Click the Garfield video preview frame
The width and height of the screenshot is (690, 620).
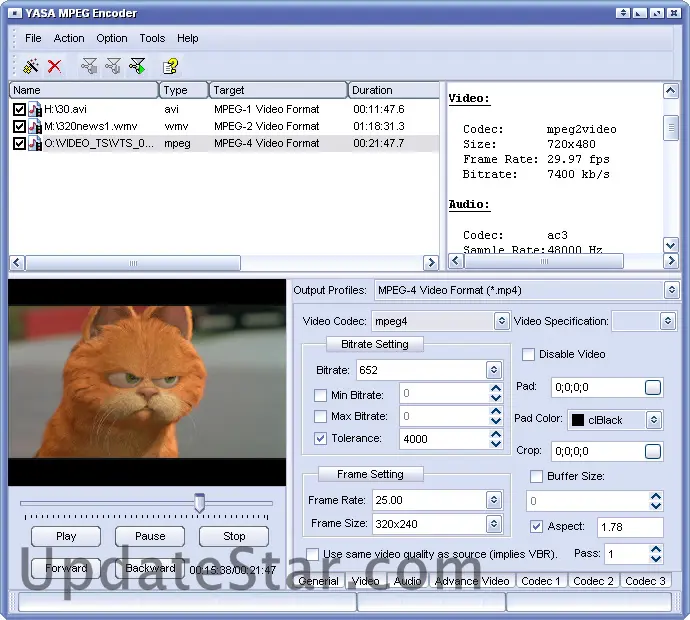point(147,382)
